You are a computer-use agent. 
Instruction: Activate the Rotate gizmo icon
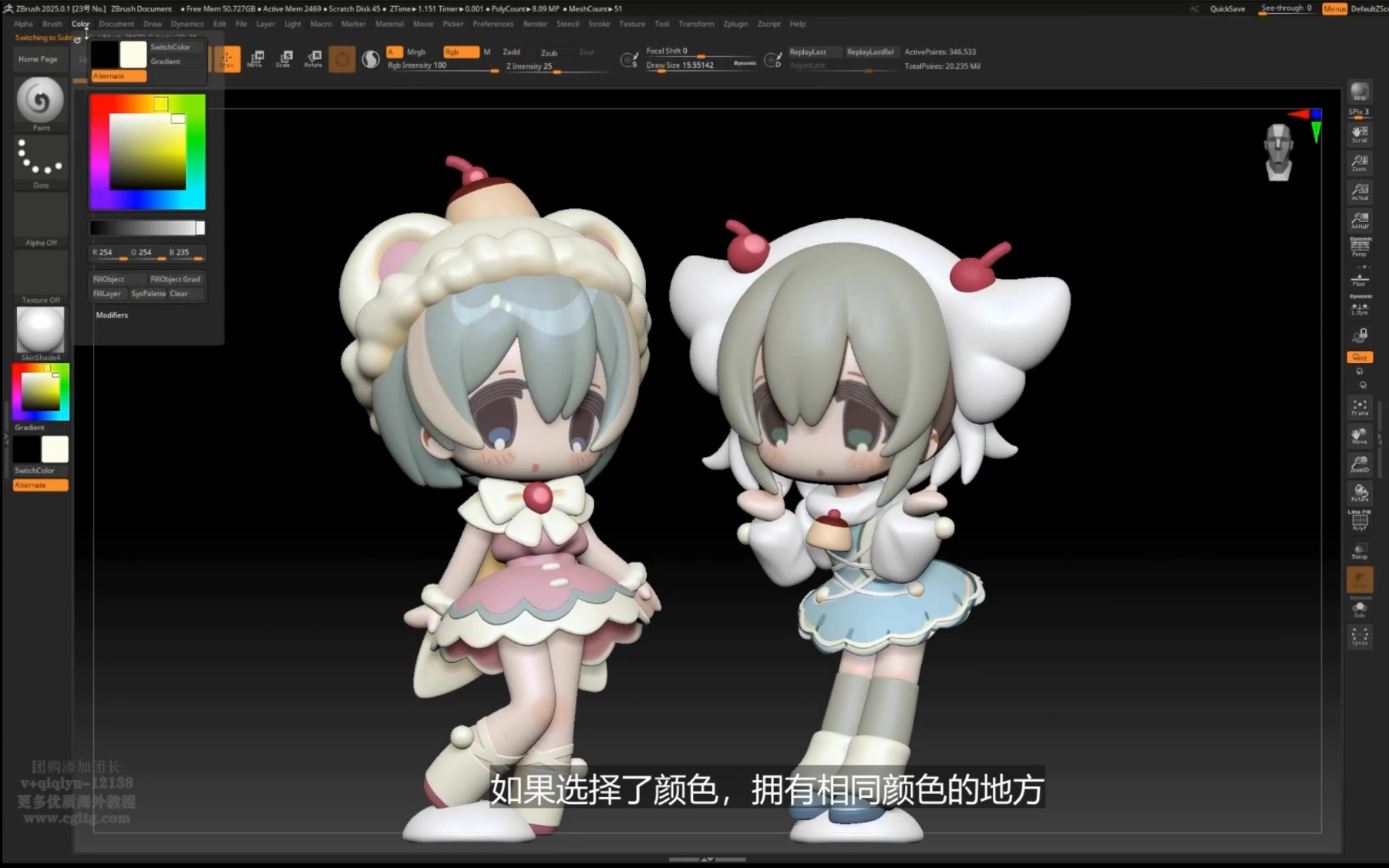313,59
